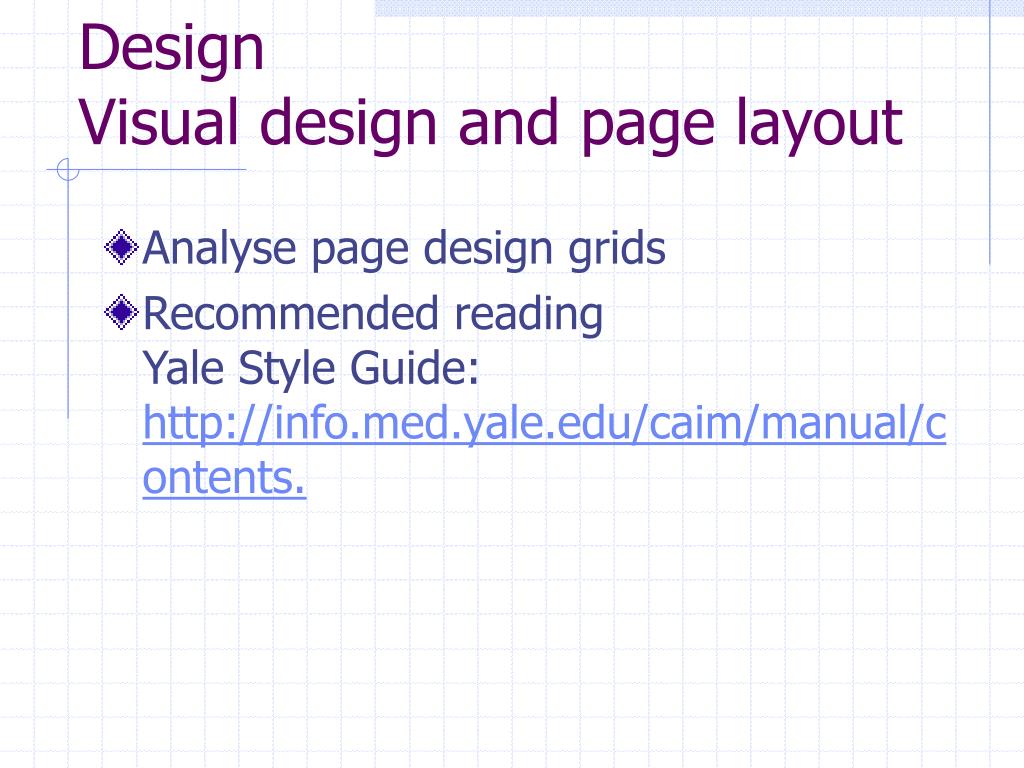
Task: Click the diamond bullet beside "Recommended reading"
Action: click(x=121, y=312)
